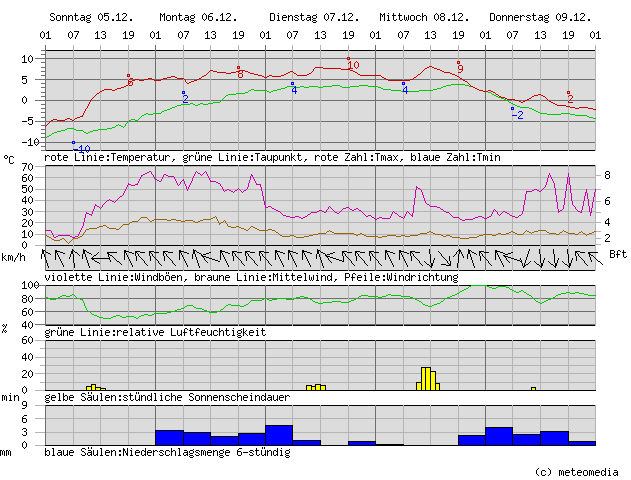Click the blue Tmin value '2' on Monday
The width and height of the screenshot is (631, 480).
[185, 99]
